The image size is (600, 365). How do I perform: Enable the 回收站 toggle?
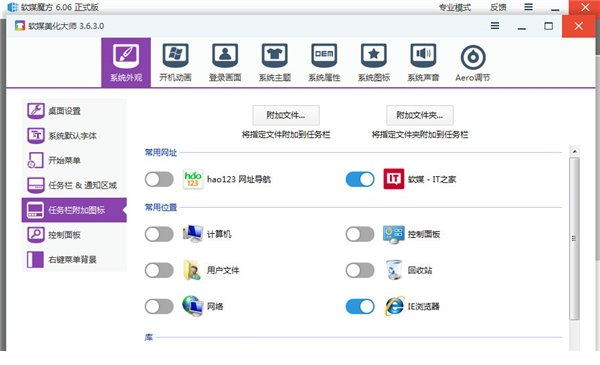360,270
